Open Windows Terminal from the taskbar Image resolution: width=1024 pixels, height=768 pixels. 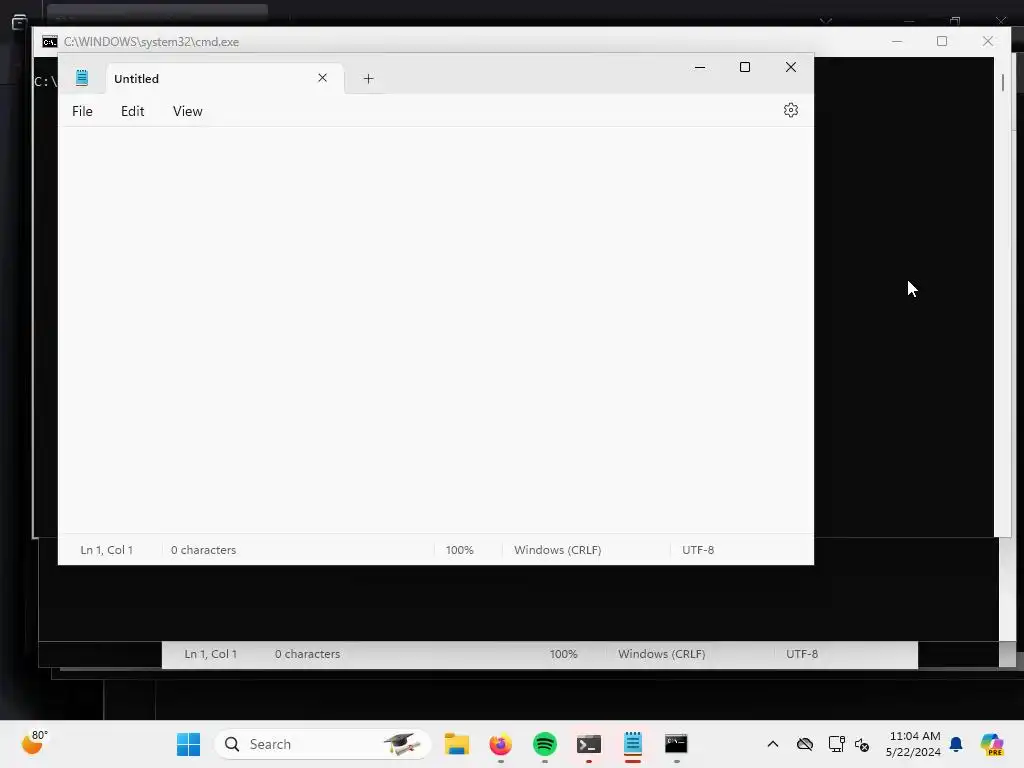588,744
